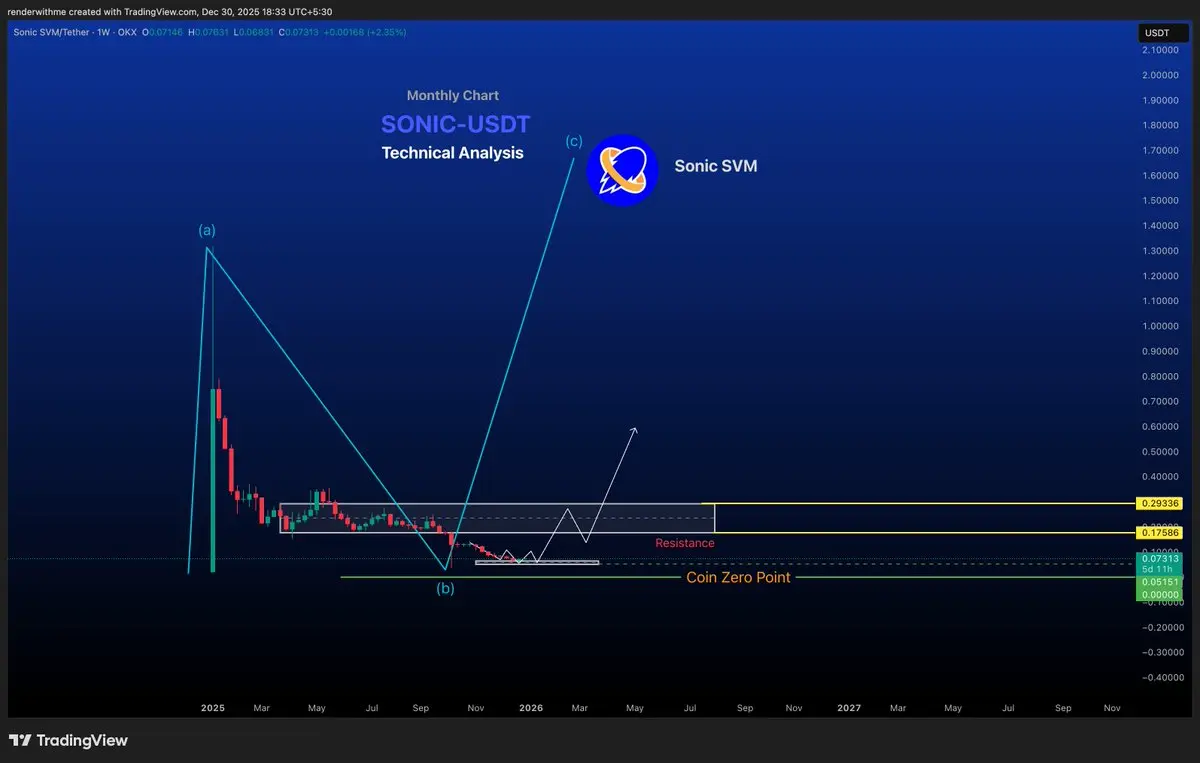
Task: Select the Resistance text label
Action: 685,543
